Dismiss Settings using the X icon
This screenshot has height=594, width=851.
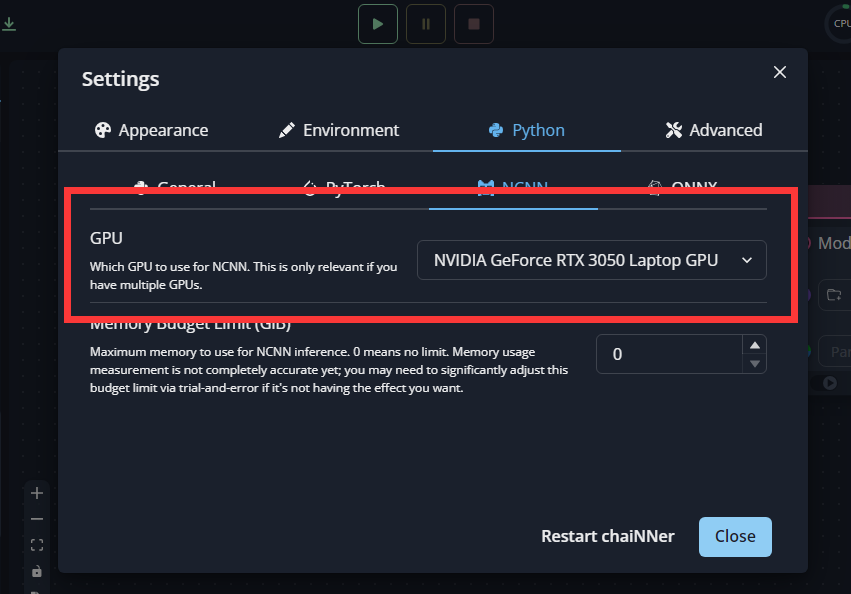780,72
